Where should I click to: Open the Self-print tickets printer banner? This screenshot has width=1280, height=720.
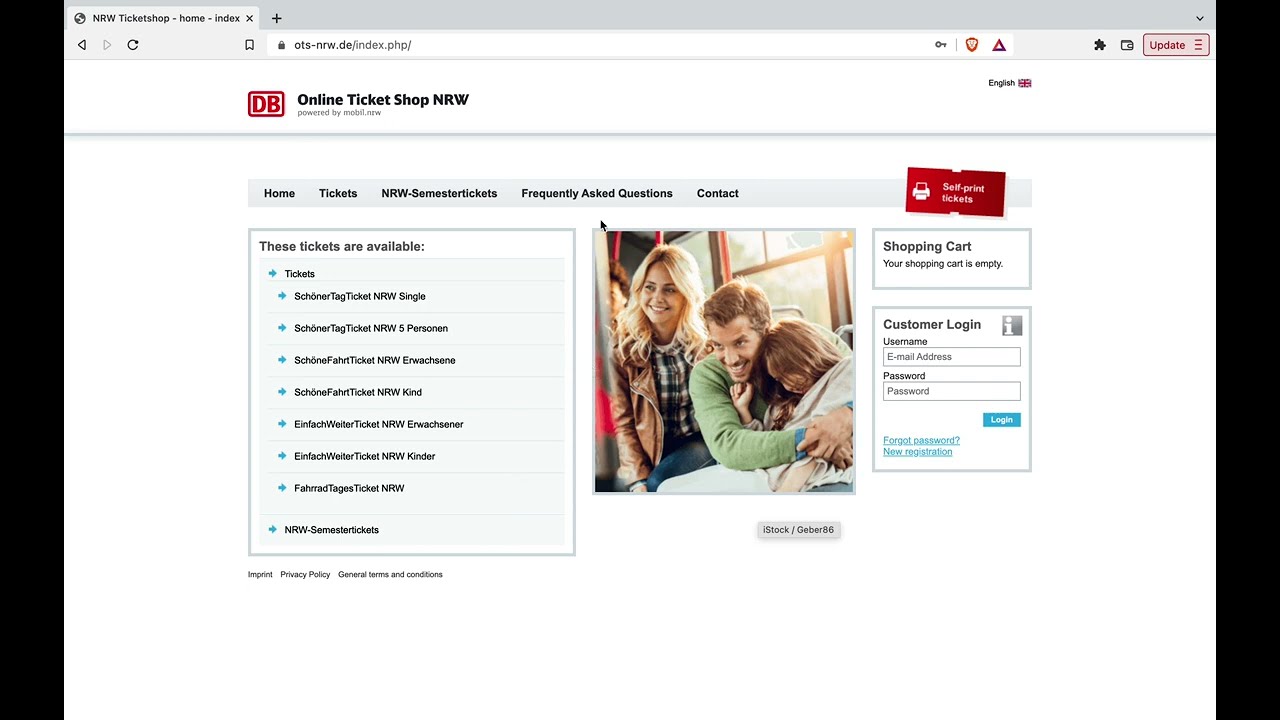point(956,192)
